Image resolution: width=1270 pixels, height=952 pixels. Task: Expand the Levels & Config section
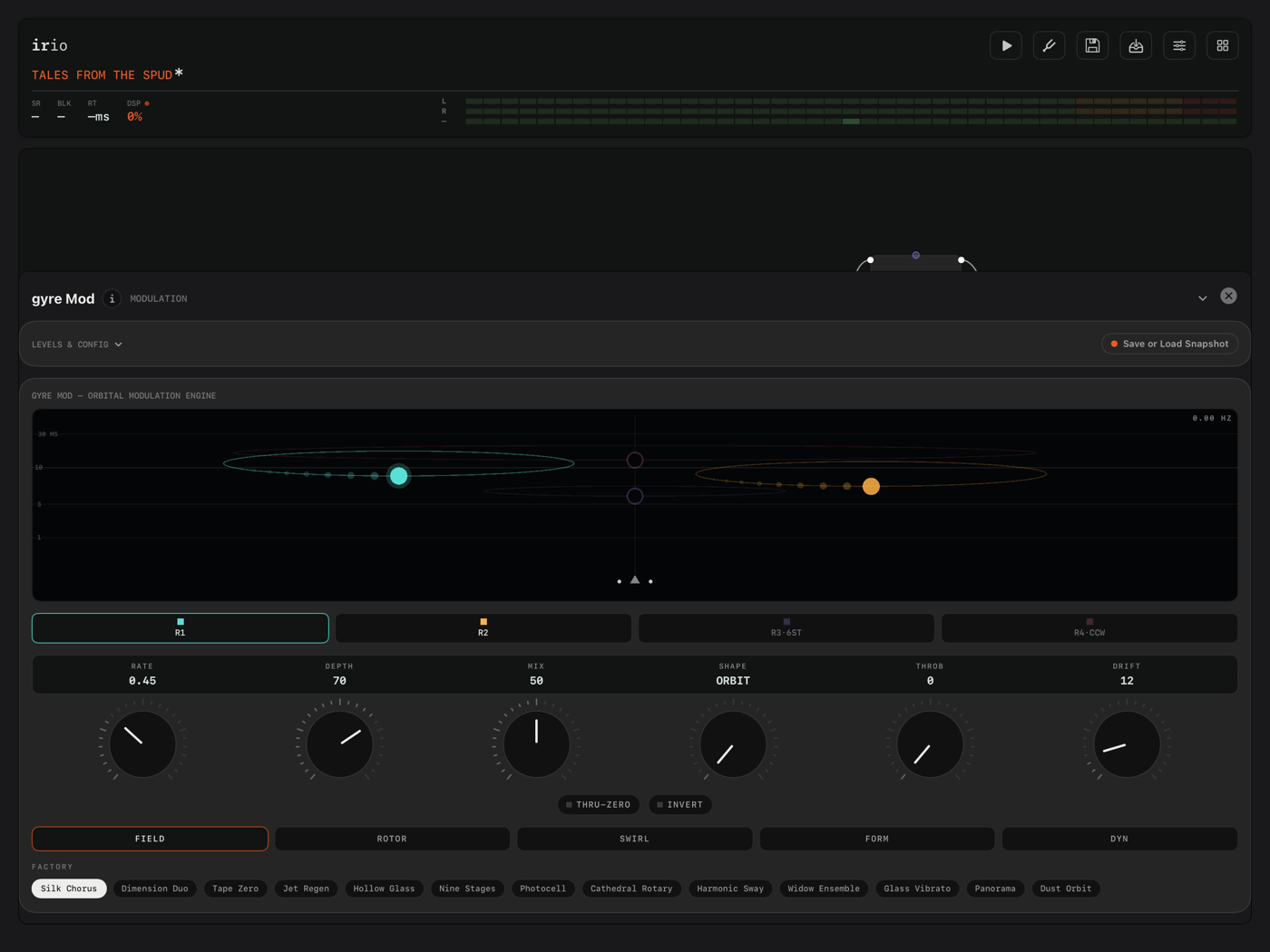[x=77, y=345]
